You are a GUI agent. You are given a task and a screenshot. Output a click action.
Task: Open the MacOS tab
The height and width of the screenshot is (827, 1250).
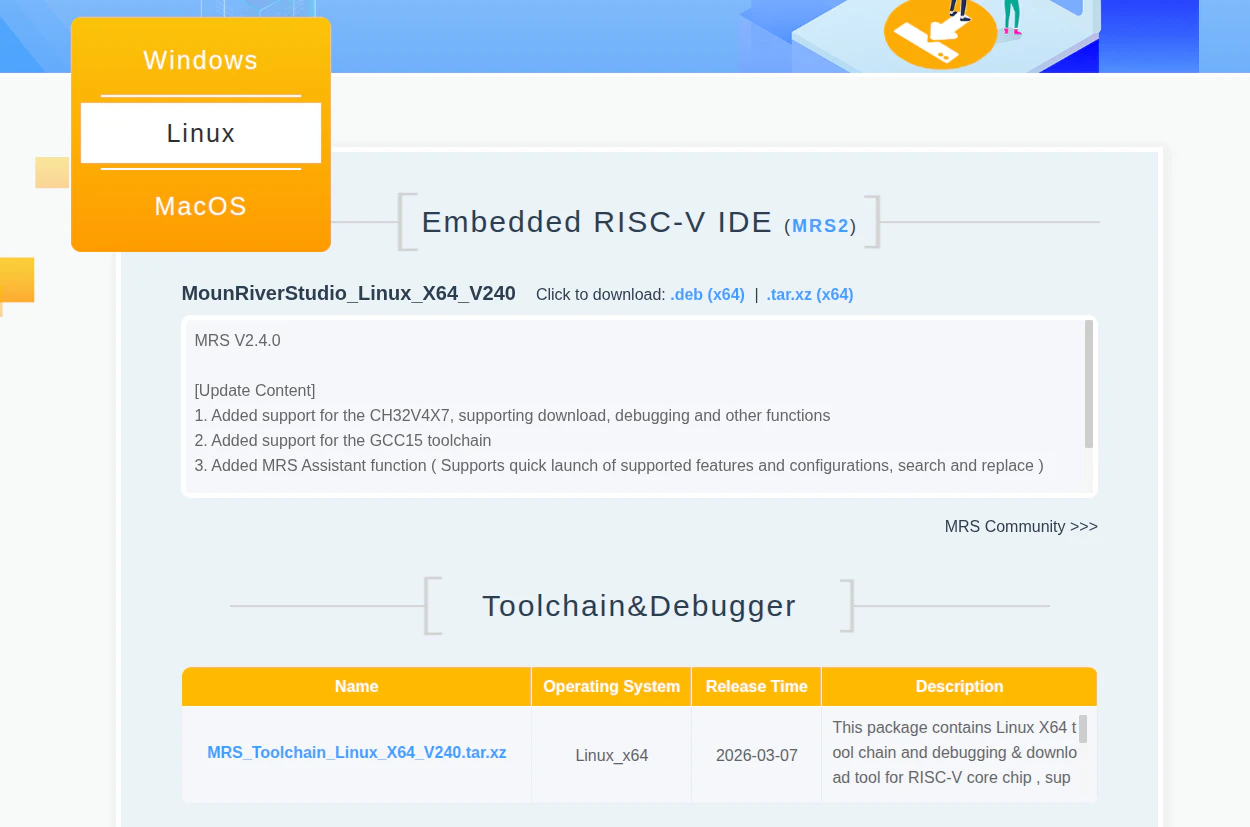(x=201, y=206)
